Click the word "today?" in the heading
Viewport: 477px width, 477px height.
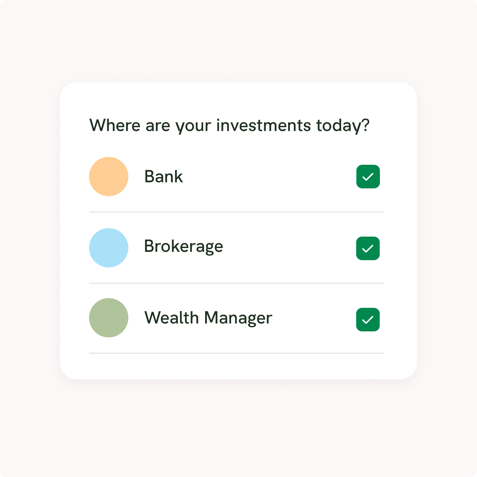point(343,126)
